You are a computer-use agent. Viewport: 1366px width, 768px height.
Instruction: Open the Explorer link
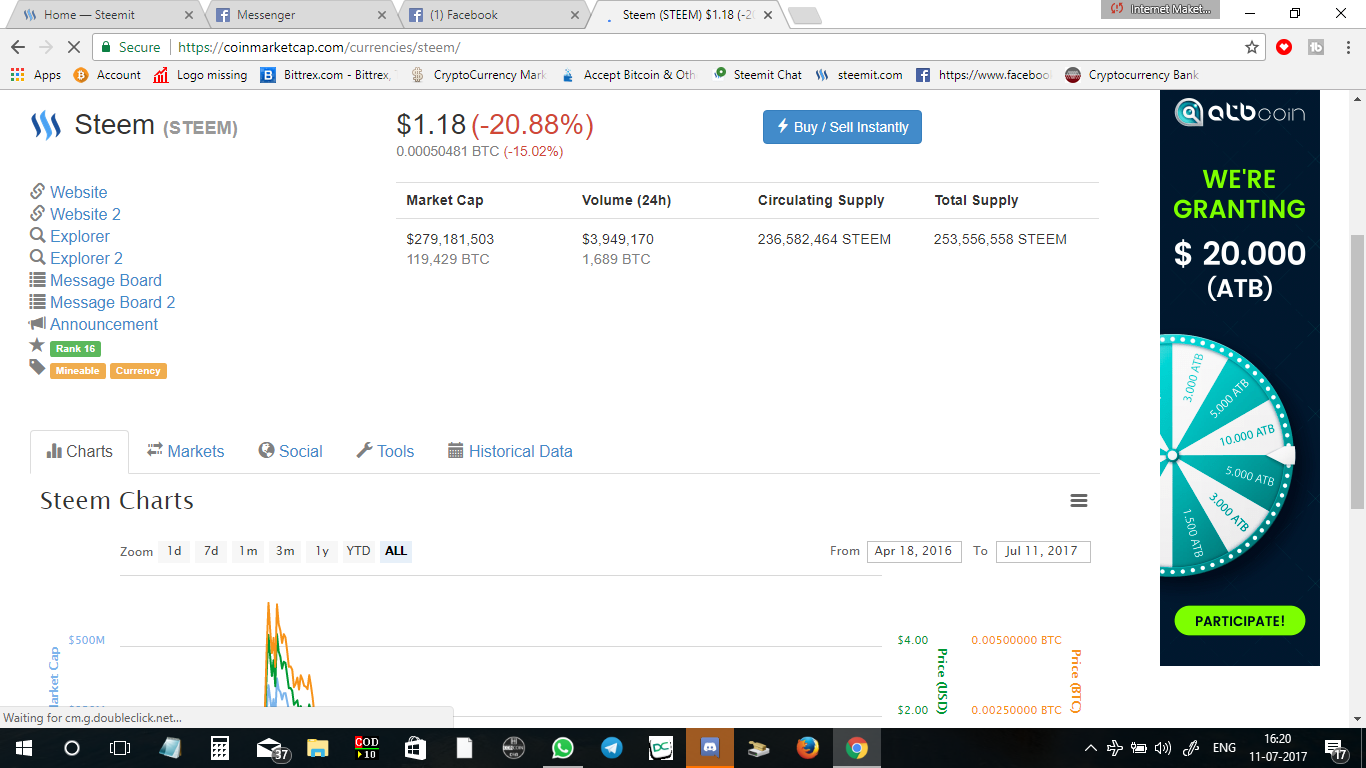80,236
